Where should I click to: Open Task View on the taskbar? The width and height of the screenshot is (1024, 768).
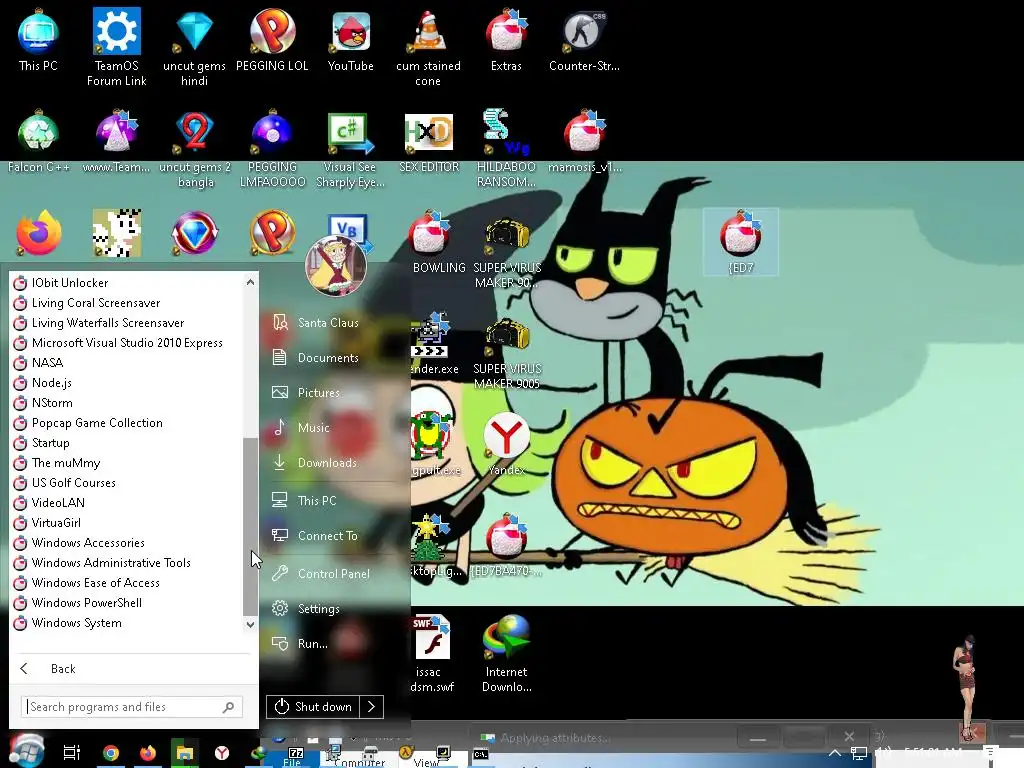72,753
